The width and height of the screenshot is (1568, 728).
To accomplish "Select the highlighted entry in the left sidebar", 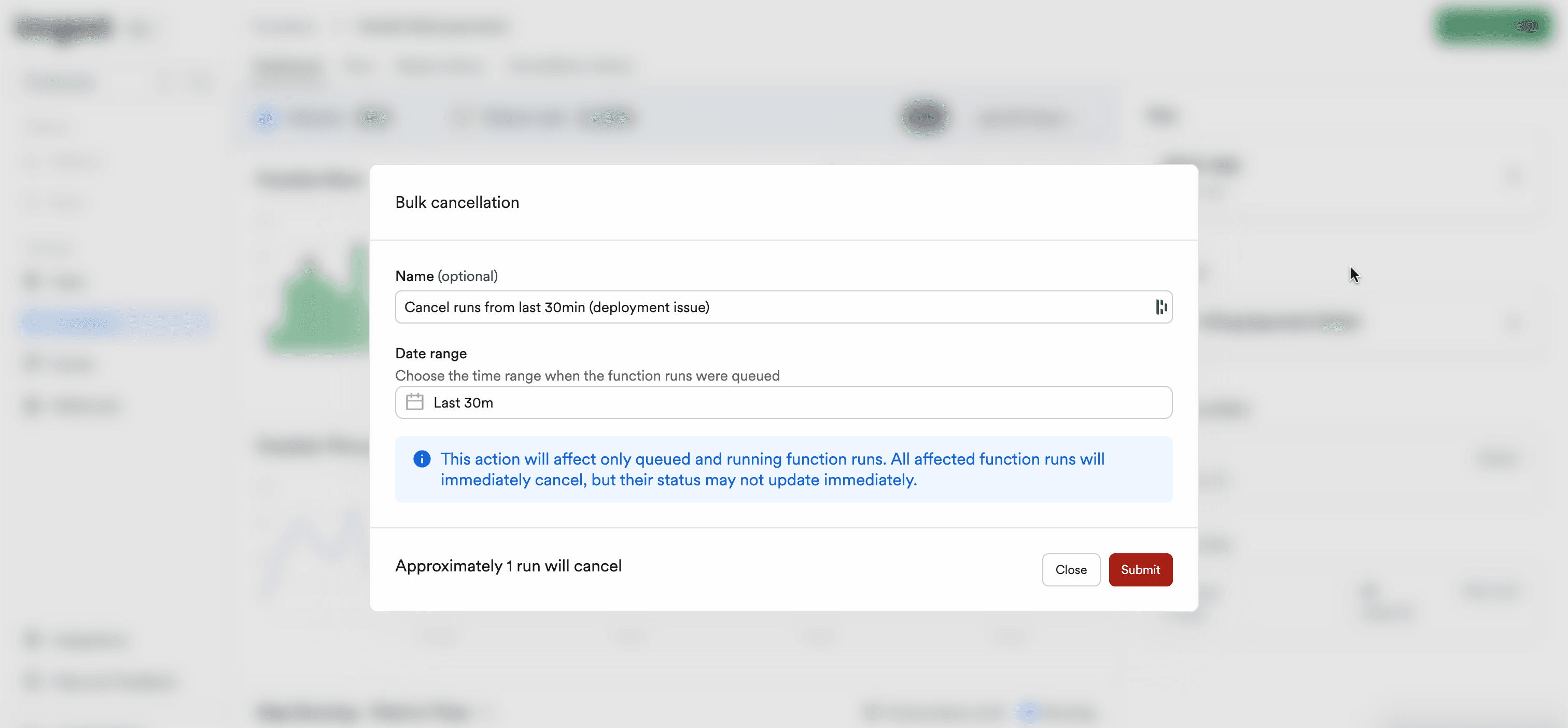I will pos(116,323).
